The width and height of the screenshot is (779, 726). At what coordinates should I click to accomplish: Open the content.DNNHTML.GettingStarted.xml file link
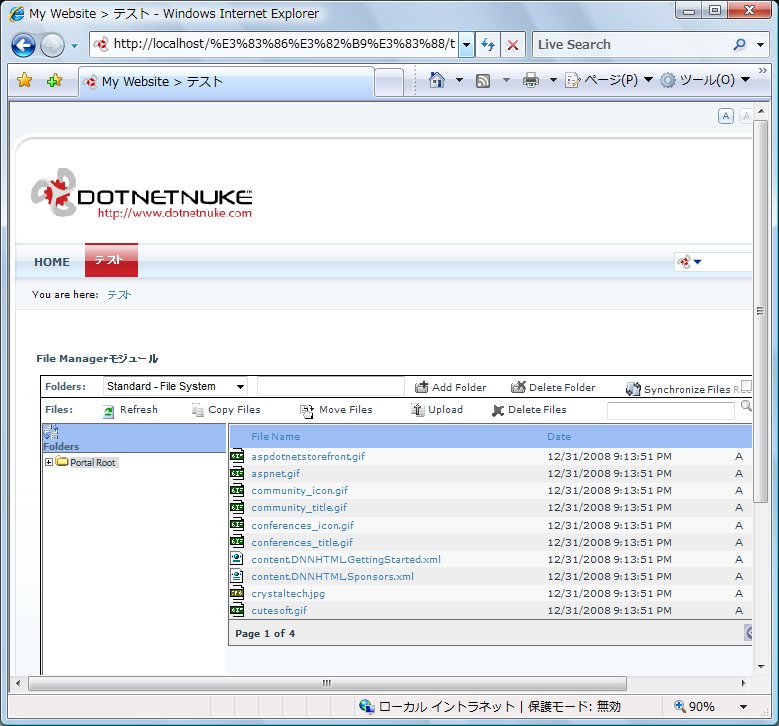346,559
